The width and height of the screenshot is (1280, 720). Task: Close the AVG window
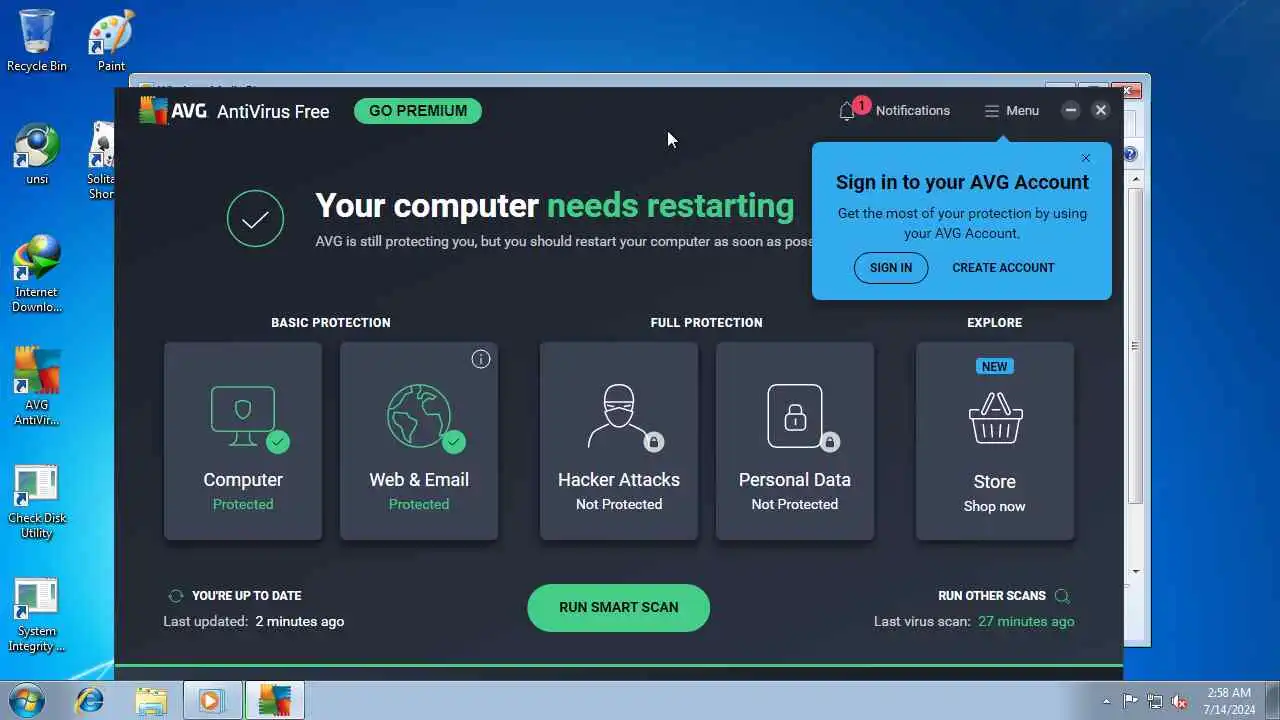click(x=1101, y=110)
